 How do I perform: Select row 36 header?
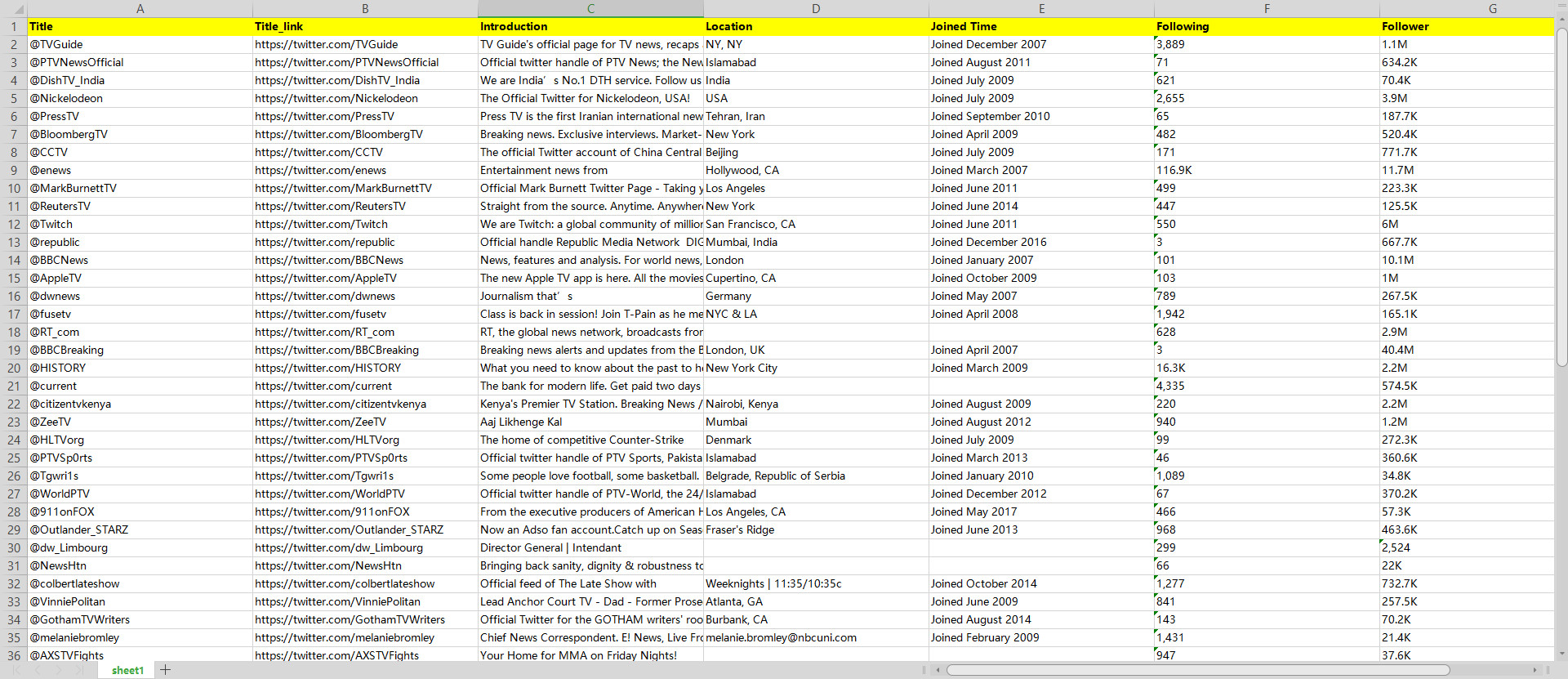tap(13, 655)
